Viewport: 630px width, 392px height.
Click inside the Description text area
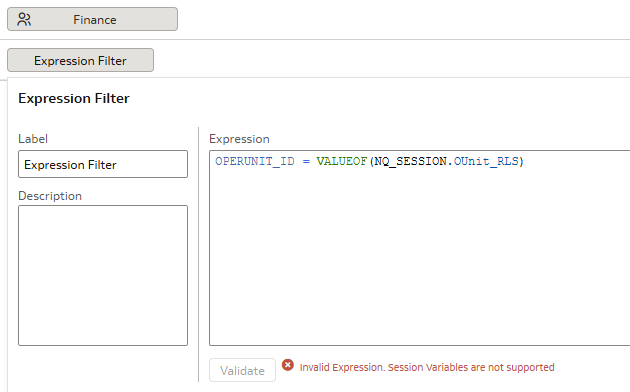coord(103,276)
